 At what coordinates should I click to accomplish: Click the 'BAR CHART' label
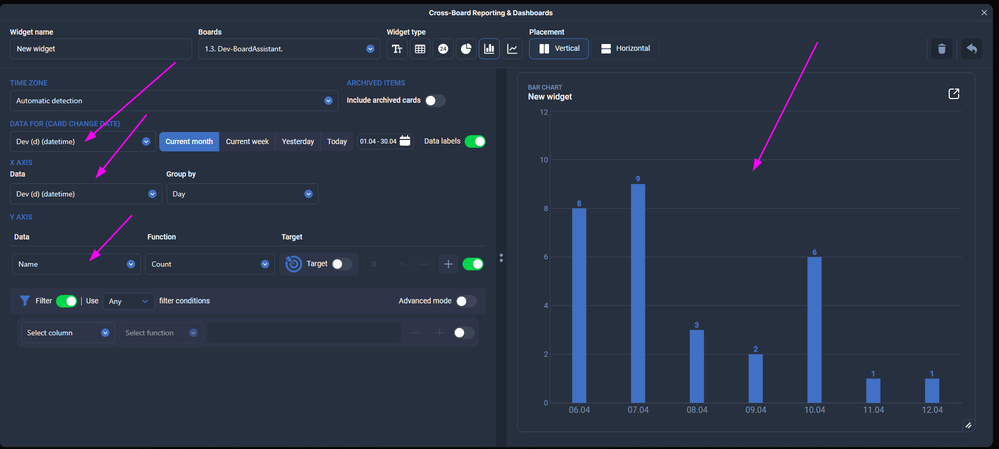point(543,87)
